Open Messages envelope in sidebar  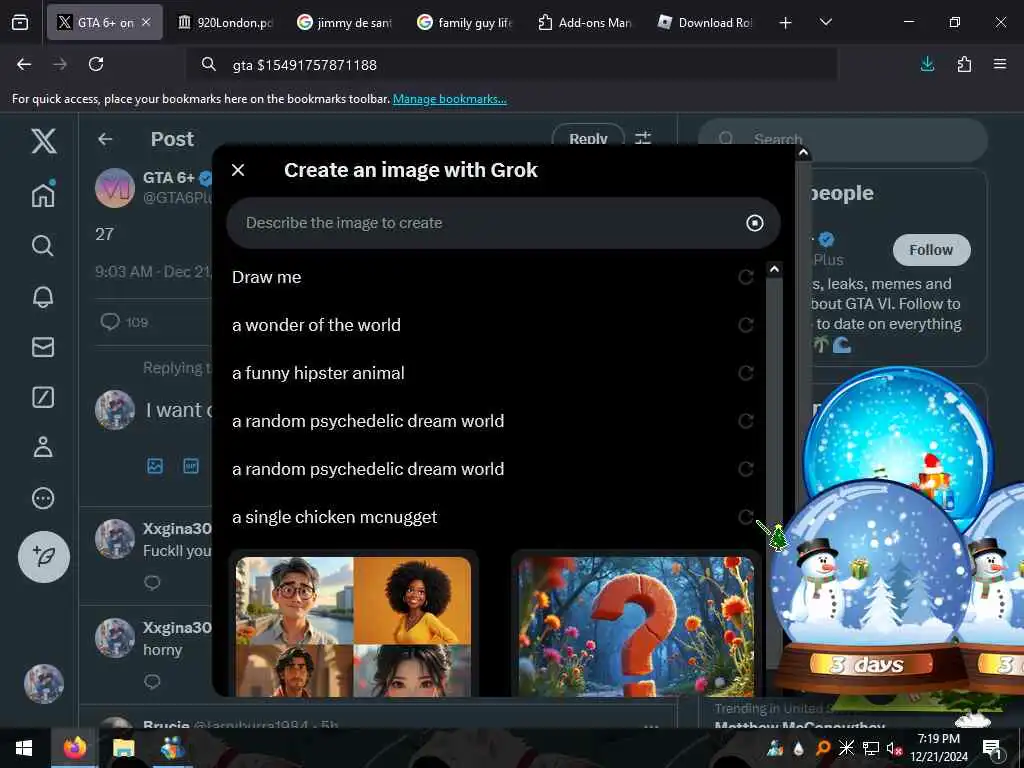[x=43, y=347]
